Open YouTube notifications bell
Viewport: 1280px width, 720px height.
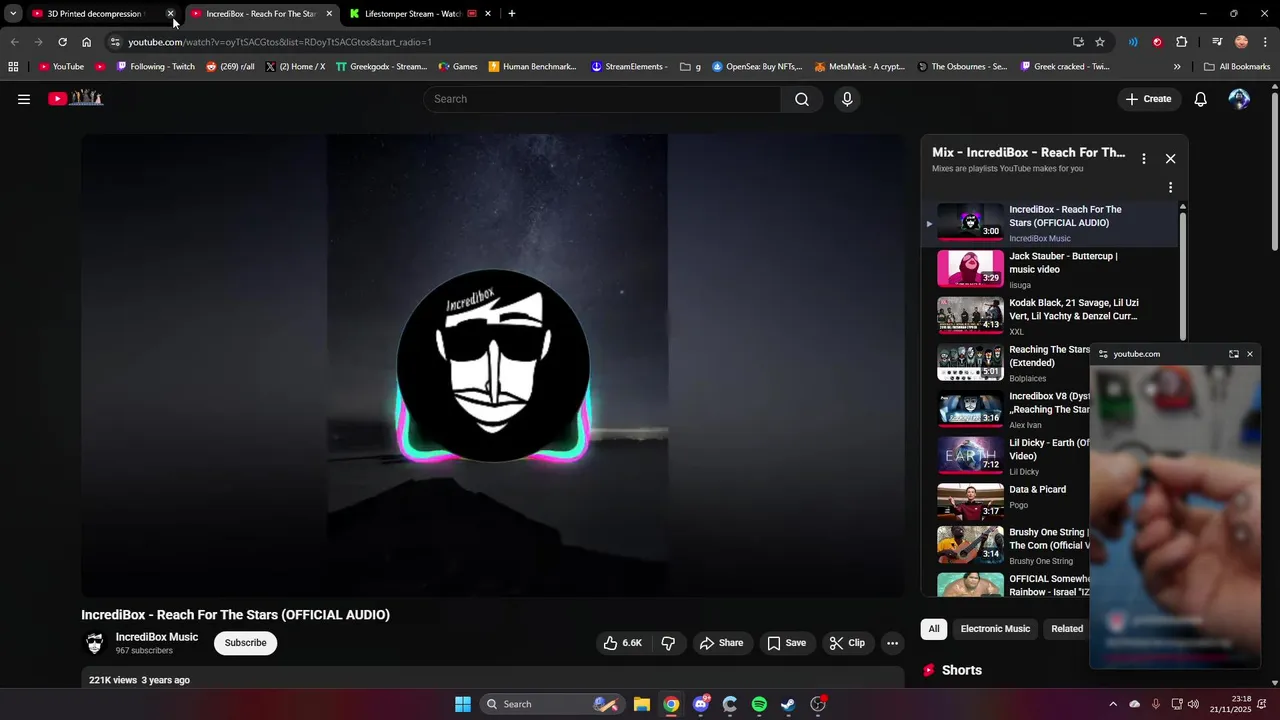point(1201,99)
